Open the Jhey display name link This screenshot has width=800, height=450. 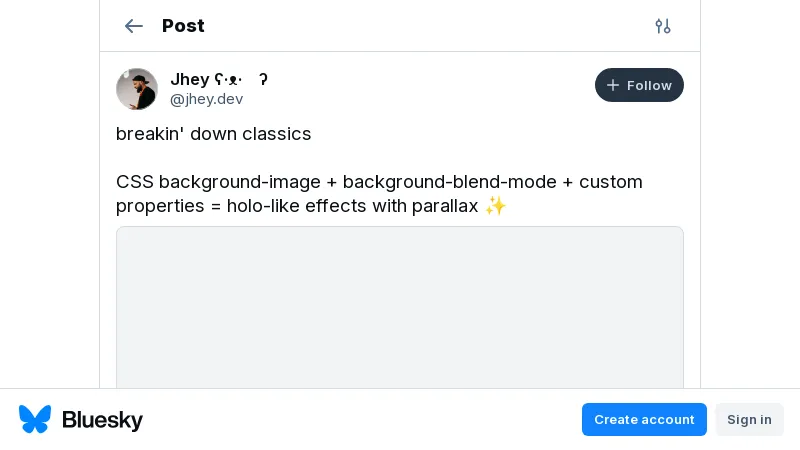[x=190, y=80]
